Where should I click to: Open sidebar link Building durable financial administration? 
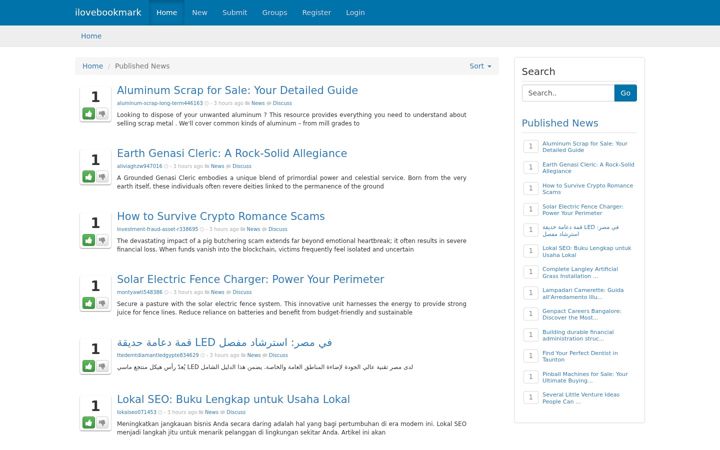pos(578,335)
